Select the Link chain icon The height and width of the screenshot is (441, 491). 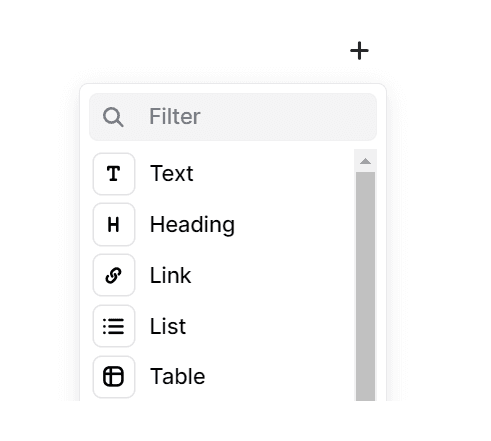114,275
